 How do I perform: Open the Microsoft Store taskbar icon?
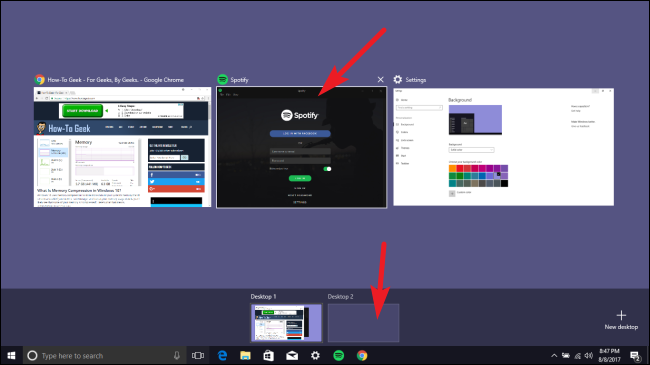point(269,355)
